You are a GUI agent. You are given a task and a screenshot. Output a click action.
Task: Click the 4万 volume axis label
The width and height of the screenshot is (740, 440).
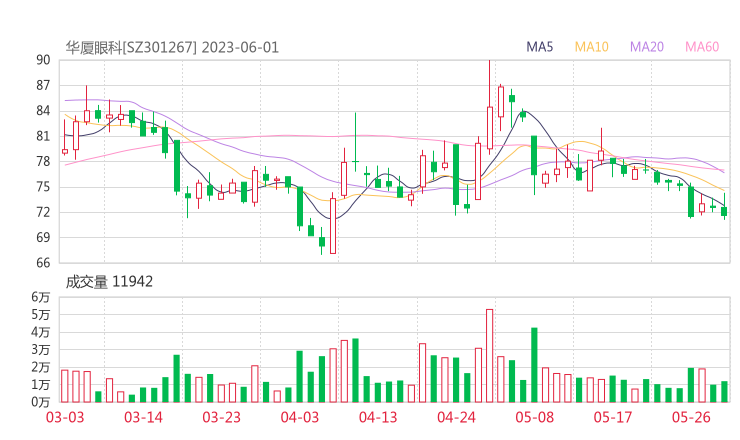tap(41, 332)
